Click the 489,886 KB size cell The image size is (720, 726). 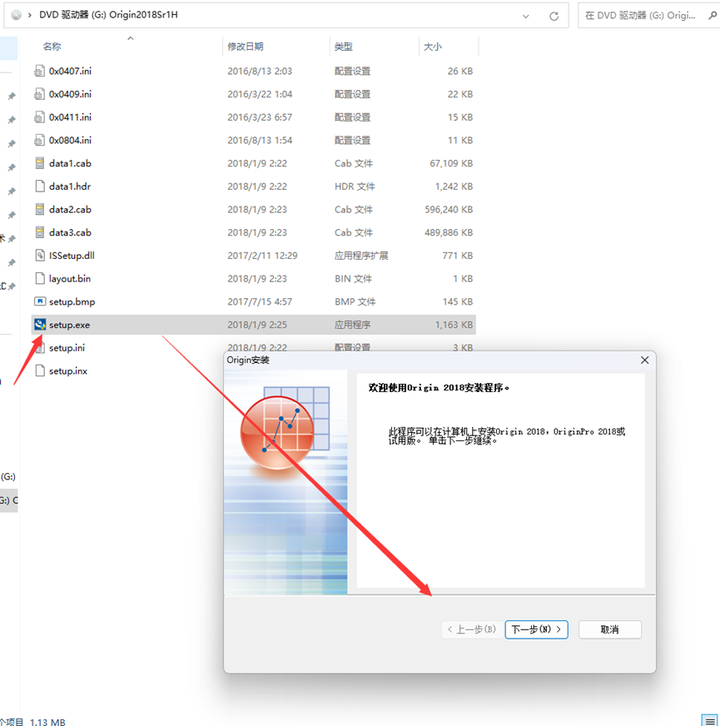[449, 232]
